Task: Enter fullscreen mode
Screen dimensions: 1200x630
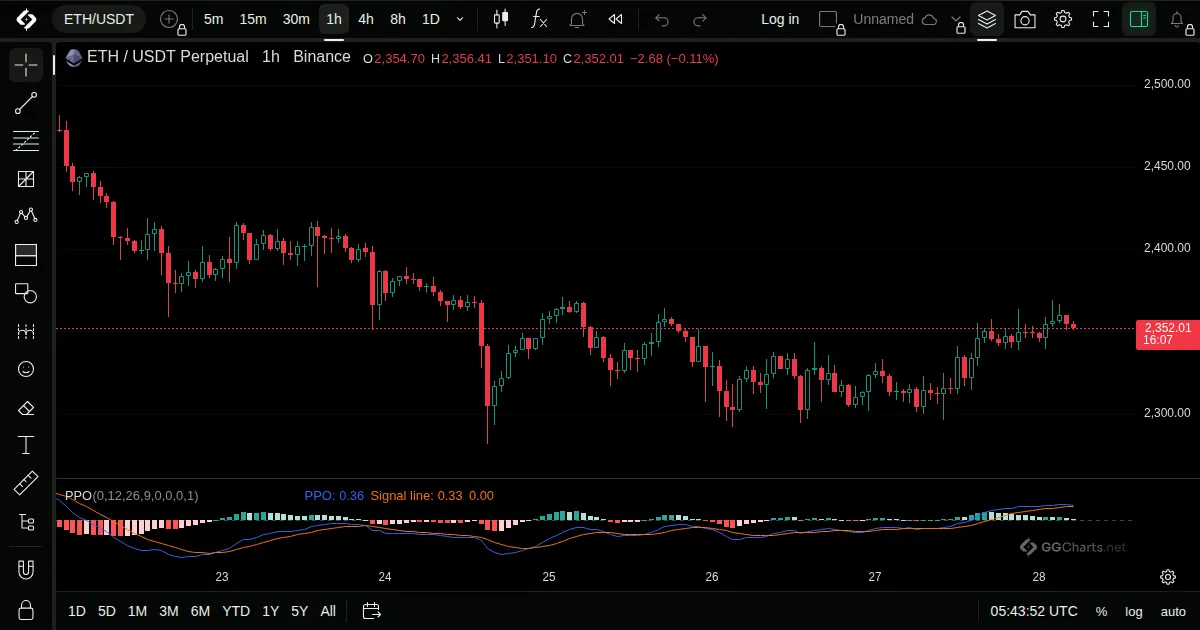Action: coord(1101,19)
